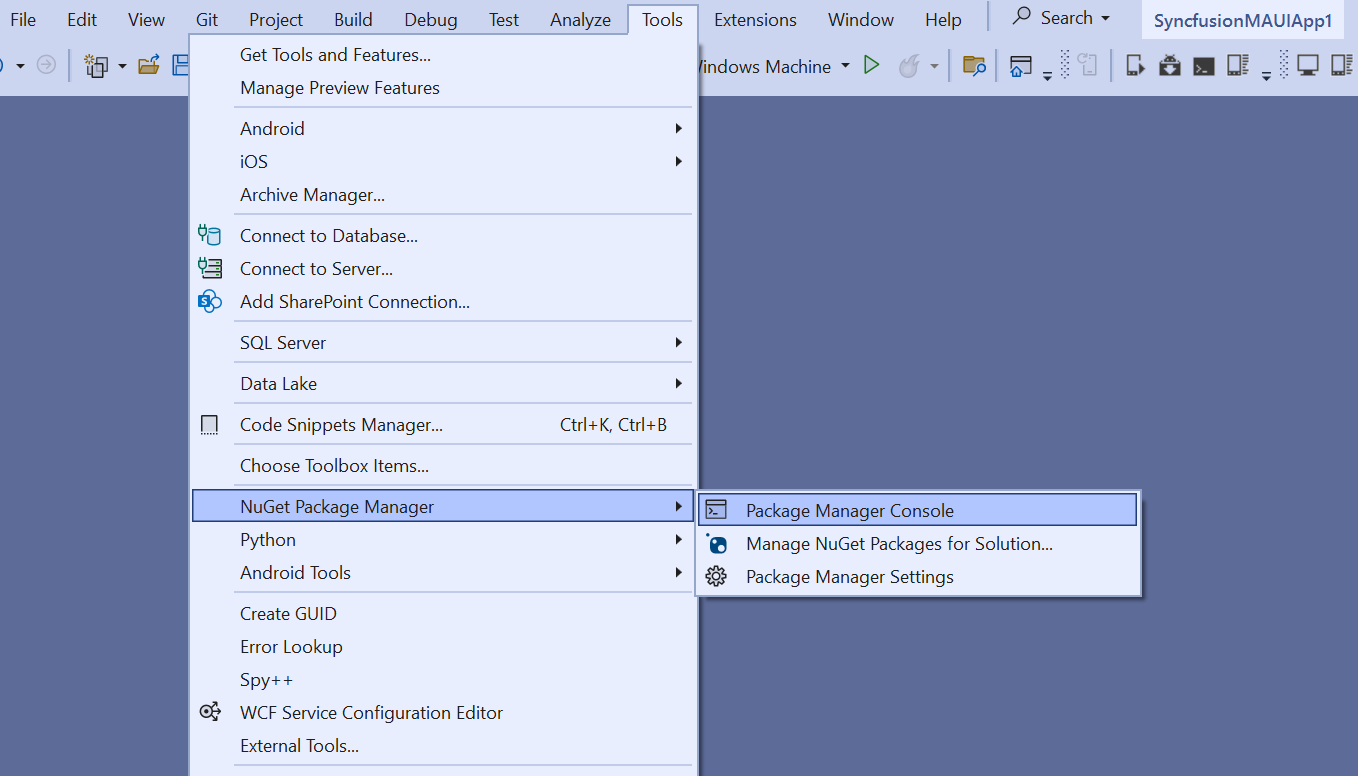Expand the Data Lake submenu arrow
This screenshot has height=776, width=1358.
(678, 383)
